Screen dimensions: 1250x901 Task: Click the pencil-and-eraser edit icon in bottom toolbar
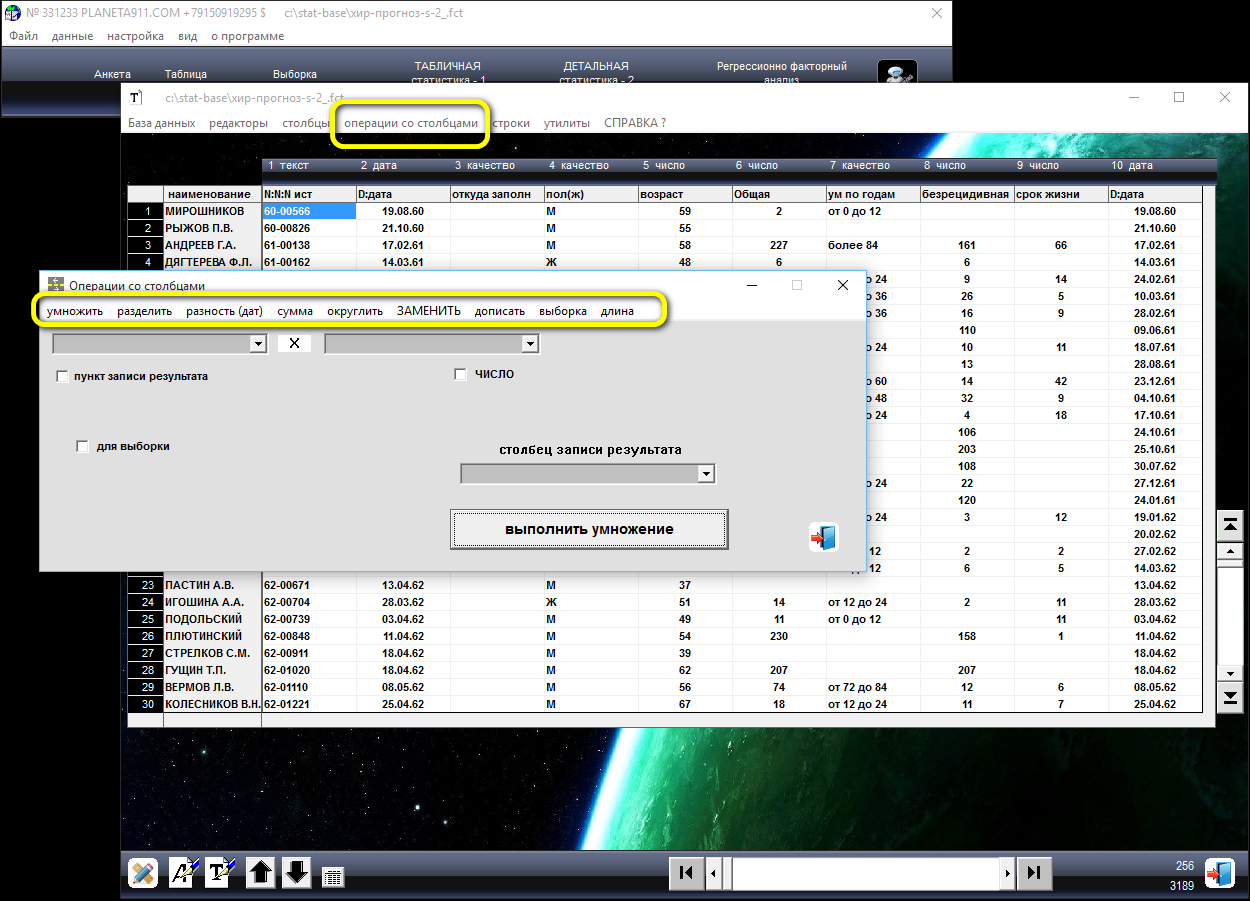tap(143, 872)
